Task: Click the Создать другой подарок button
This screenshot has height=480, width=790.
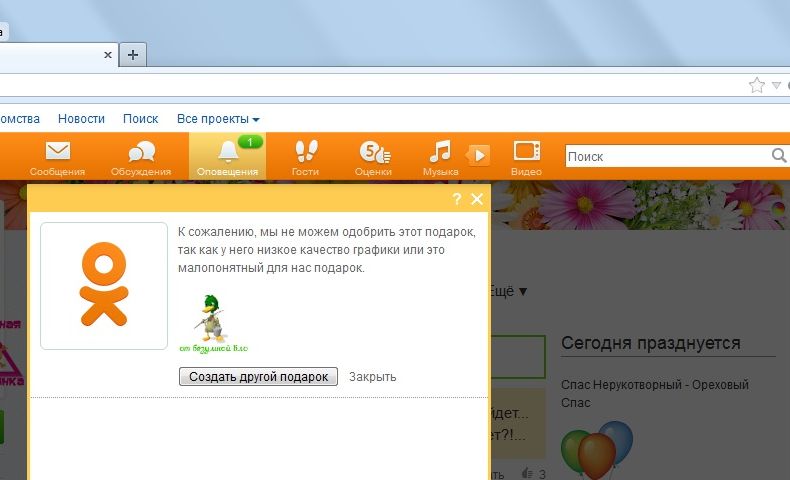Action: pyautogui.click(x=258, y=376)
